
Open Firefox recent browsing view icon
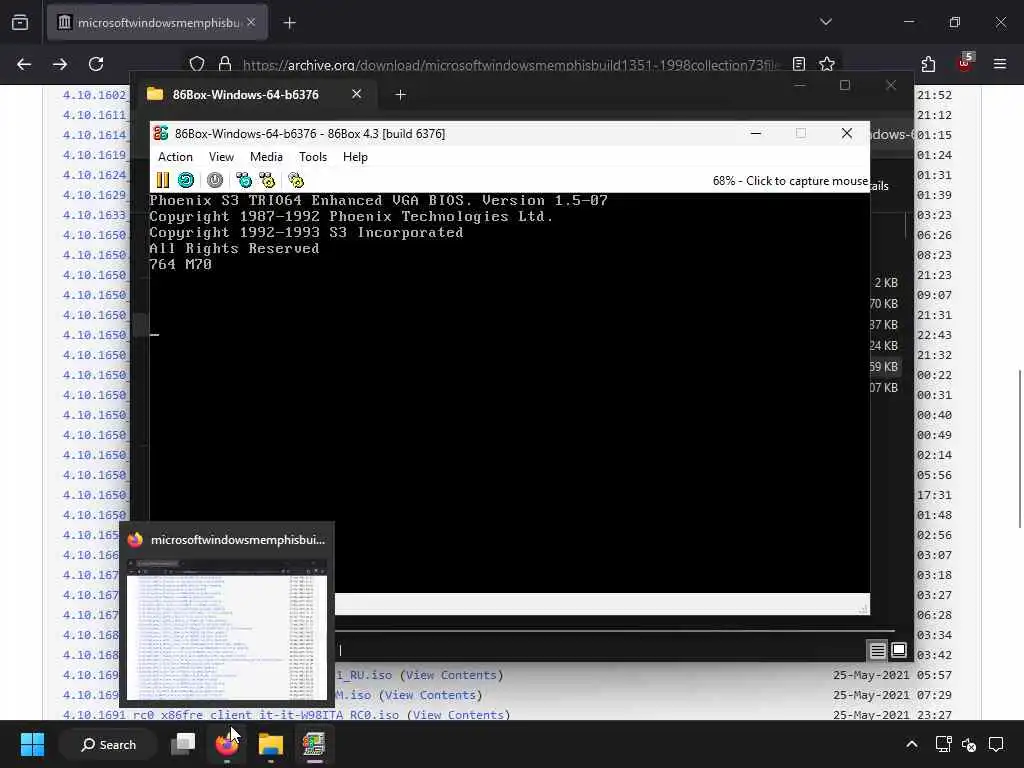click(20, 23)
